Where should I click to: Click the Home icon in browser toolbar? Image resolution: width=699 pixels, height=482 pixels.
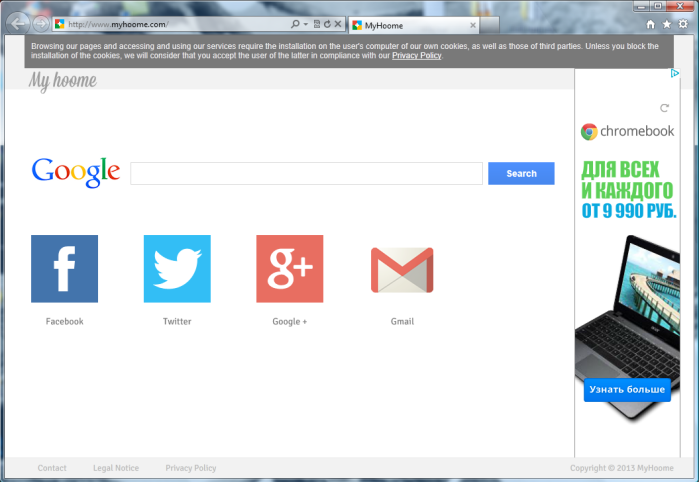click(x=651, y=24)
